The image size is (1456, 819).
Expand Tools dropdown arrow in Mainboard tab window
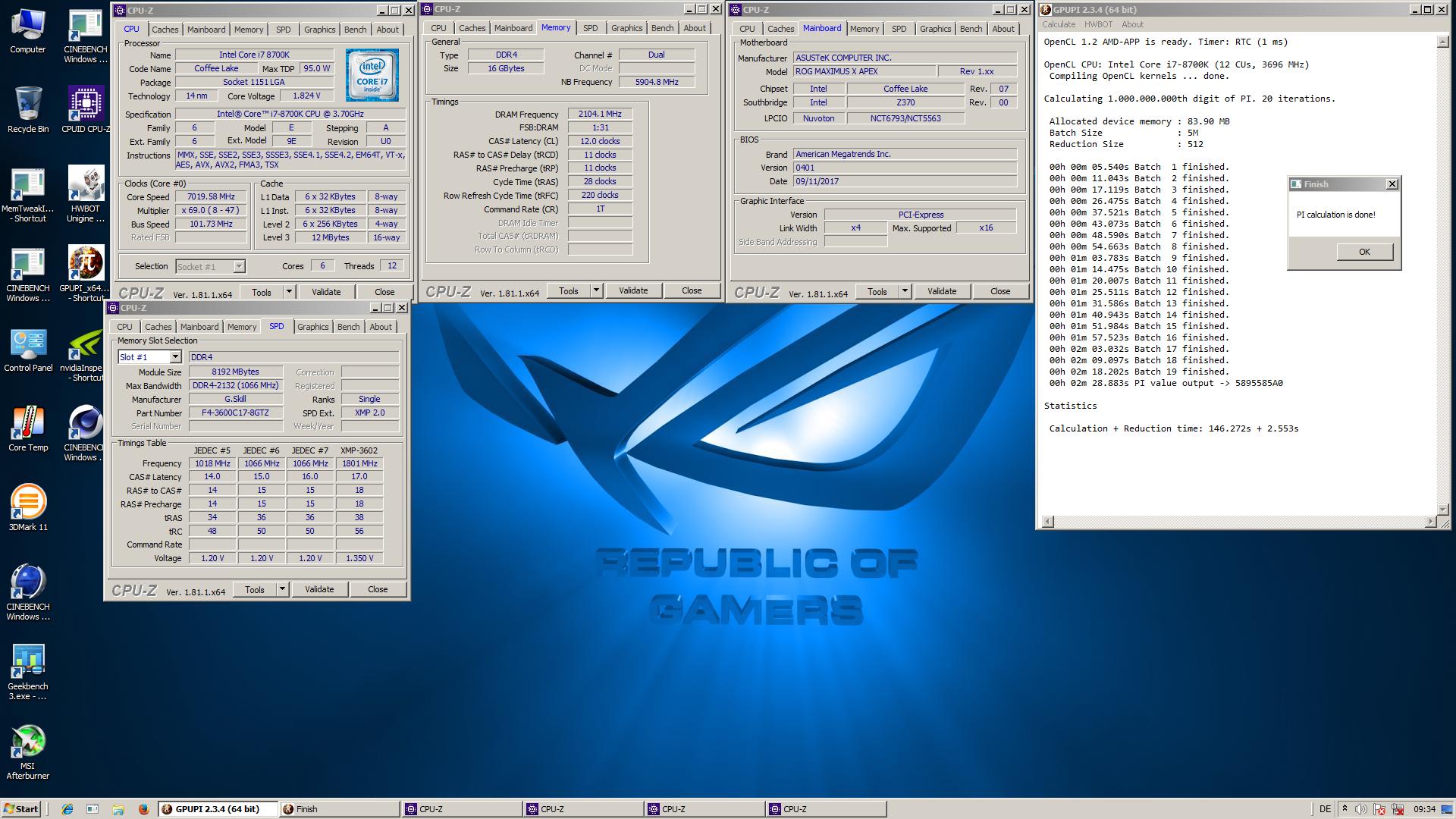(x=905, y=291)
